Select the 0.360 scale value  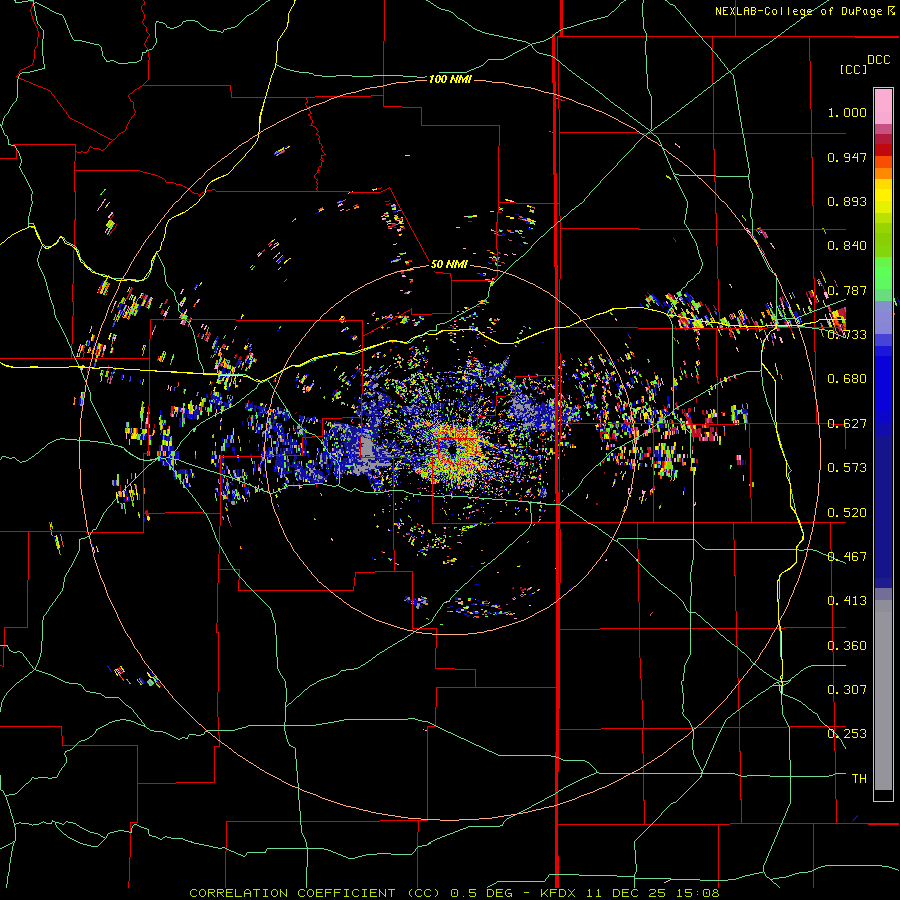coord(847,646)
